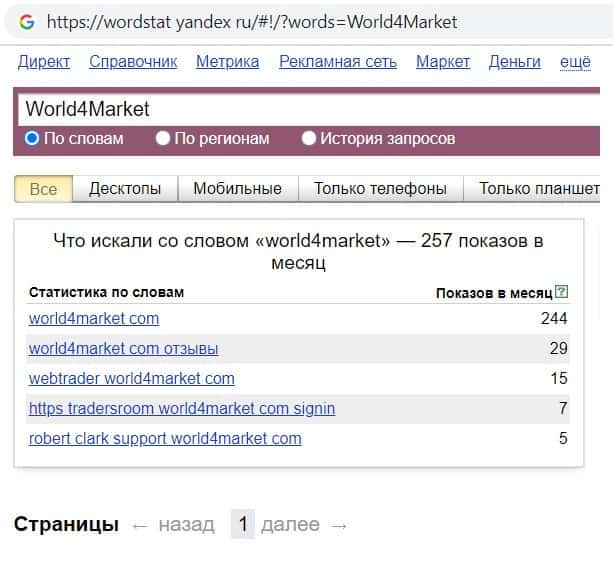Screen dimensions: 613x570
Task: Open the 'webtrader world4market com' query
Action: coord(131,378)
